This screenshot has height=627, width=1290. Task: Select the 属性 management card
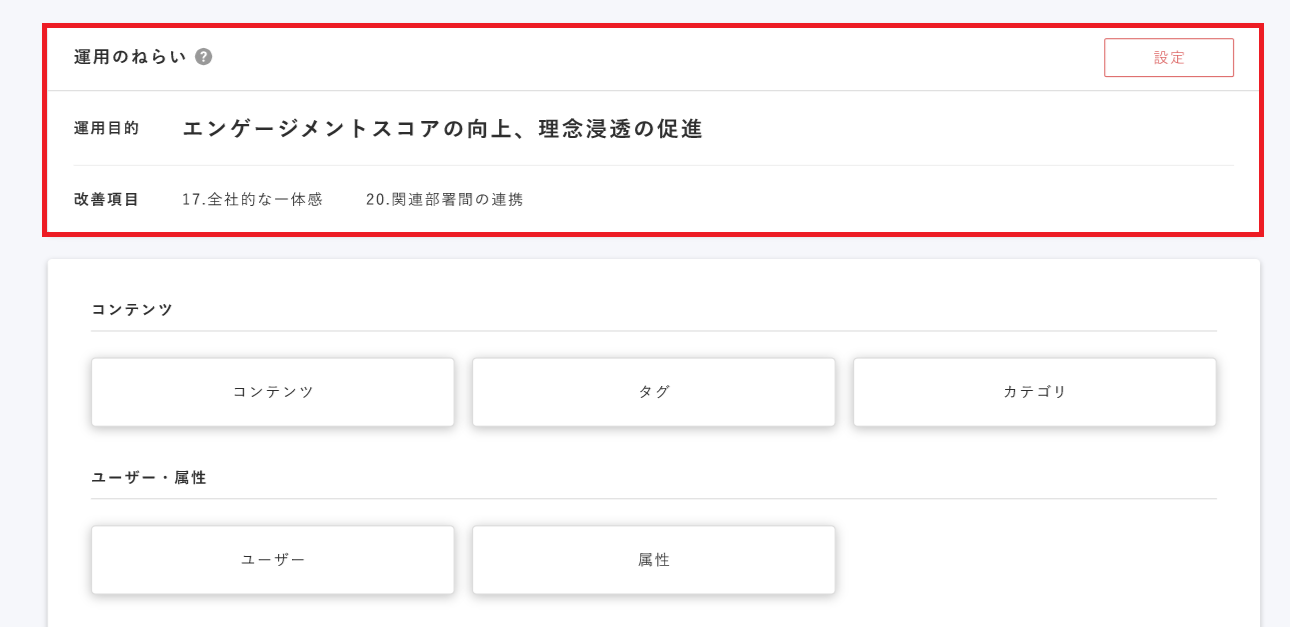[x=653, y=559]
